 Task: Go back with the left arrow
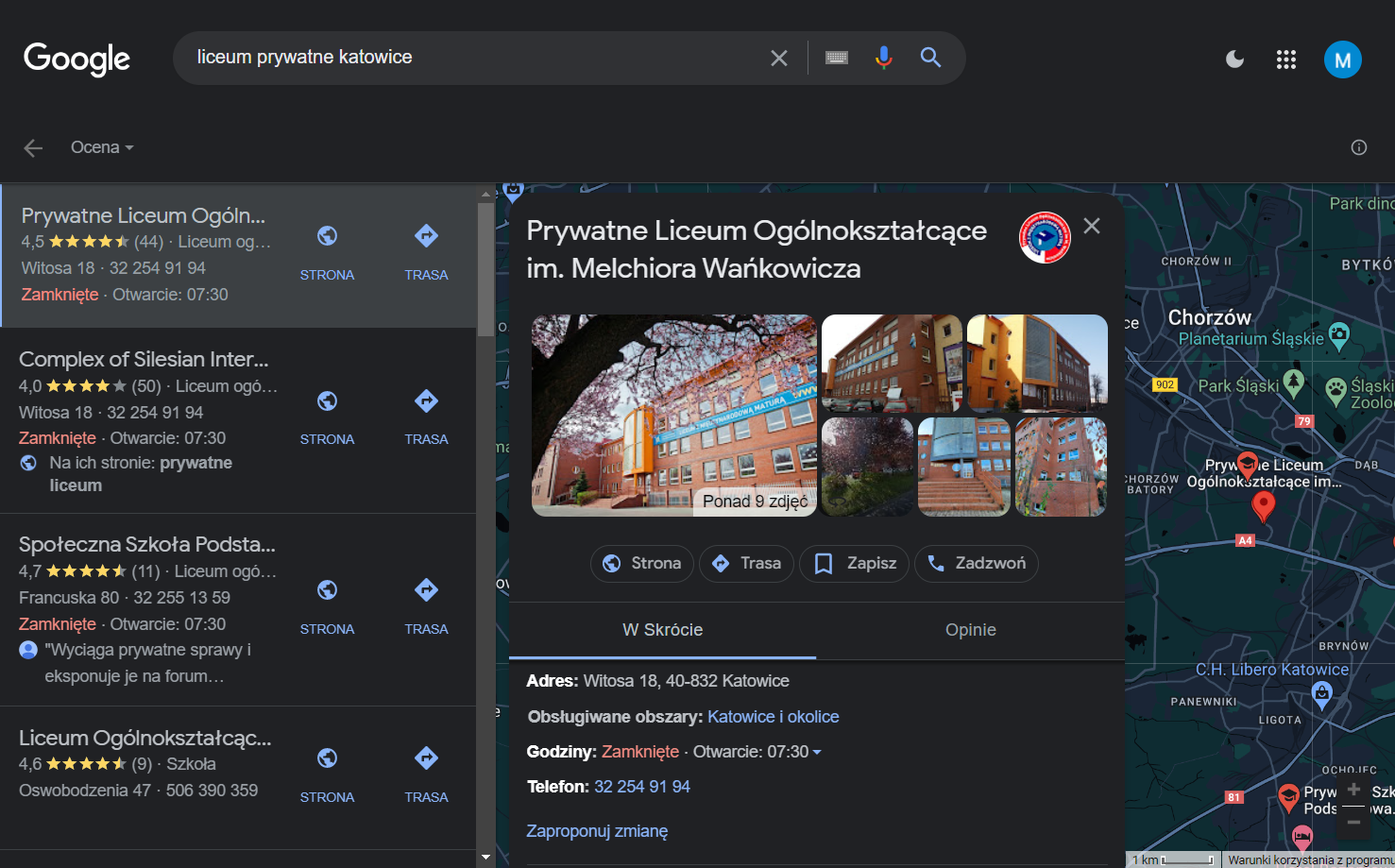pos(33,147)
